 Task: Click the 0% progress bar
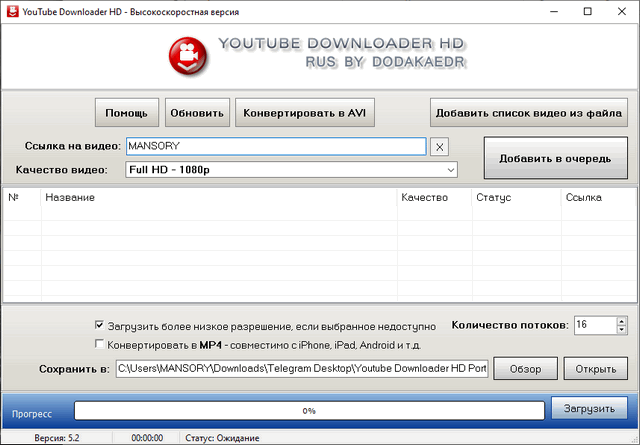point(309,410)
